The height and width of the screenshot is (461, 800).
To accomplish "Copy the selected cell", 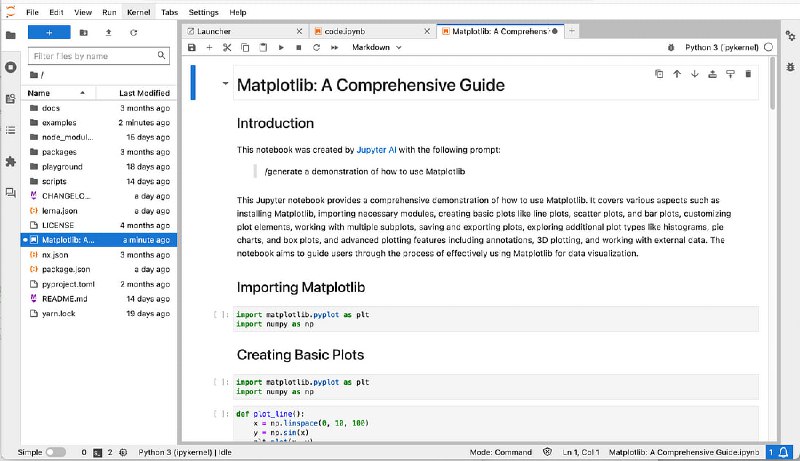I will [245, 47].
